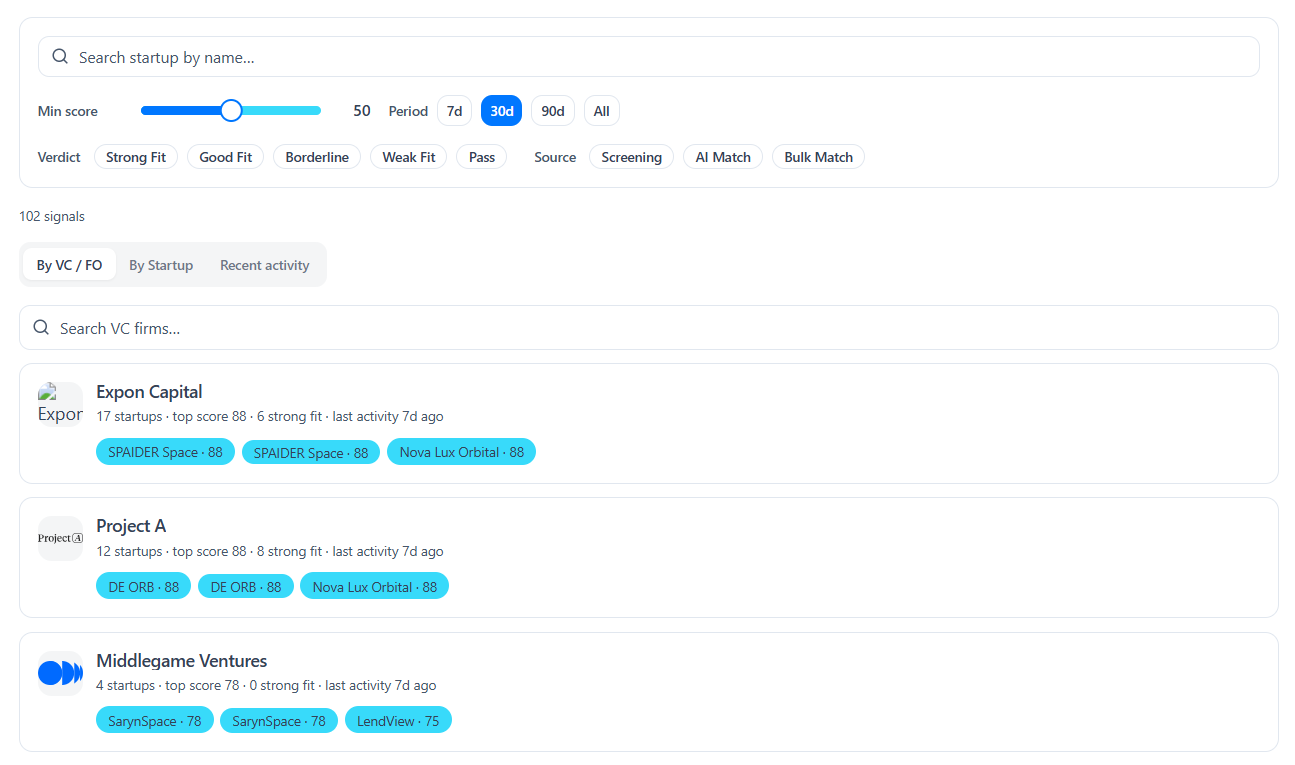Enable the AI Match source filter
Viewport: 1295px width, 765px height.
click(x=723, y=157)
